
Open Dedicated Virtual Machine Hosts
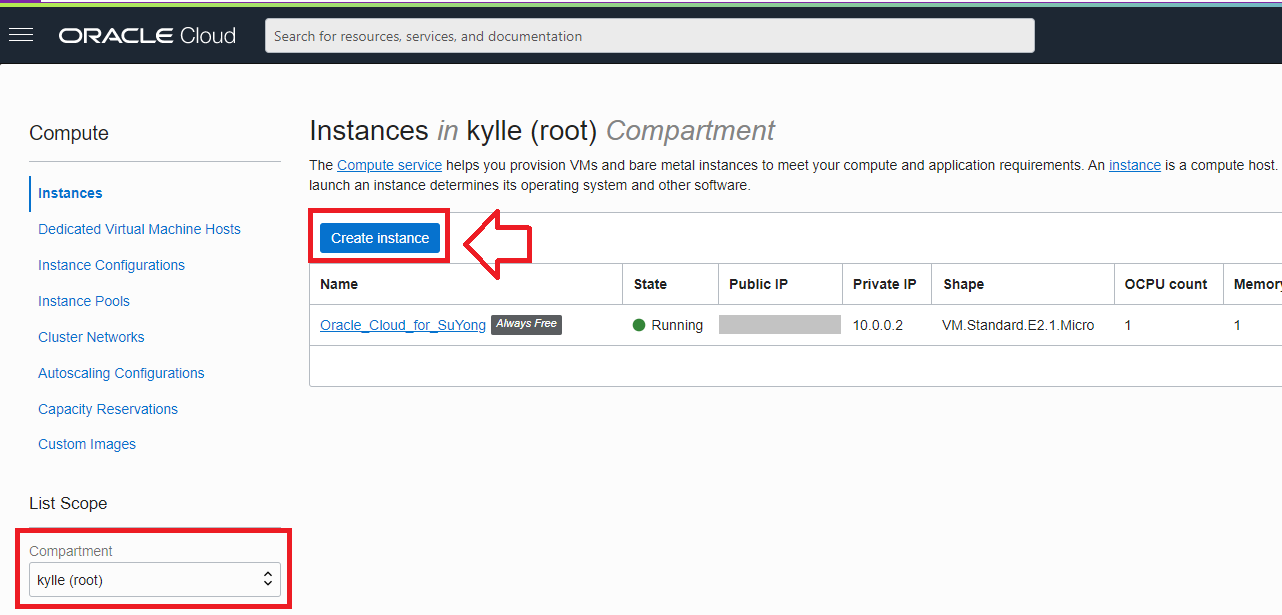click(139, 229)
